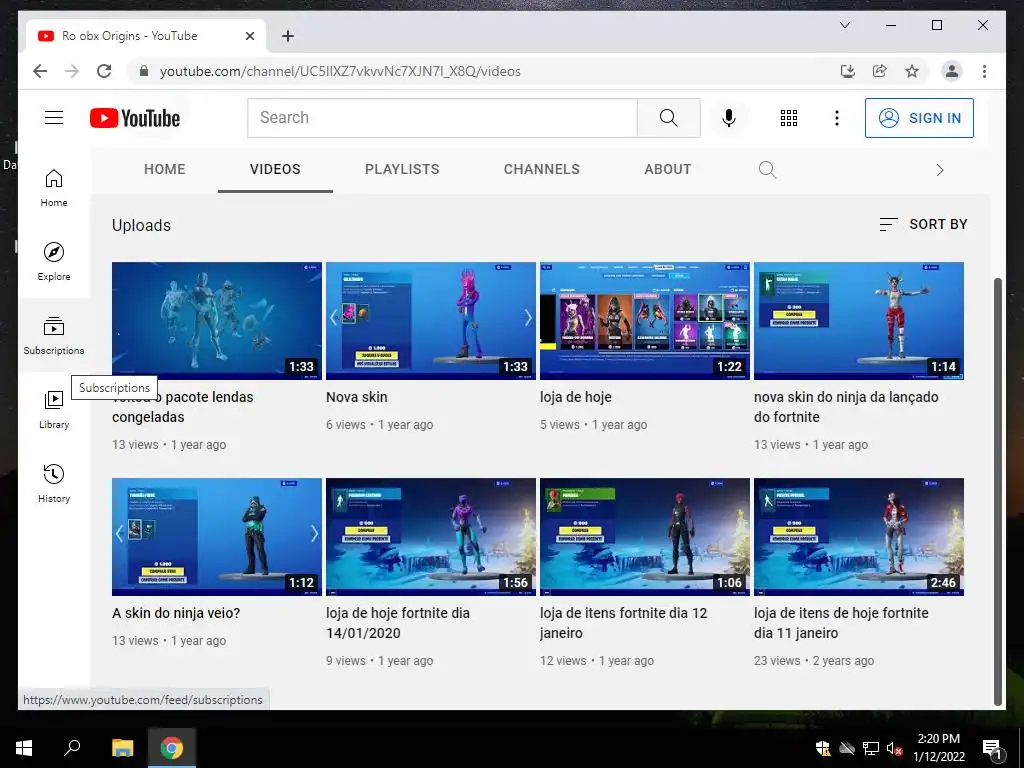This screenshot has width=1024, height=768.
Task: Open the YouTube hamburger guide menu
Action: 54,118
